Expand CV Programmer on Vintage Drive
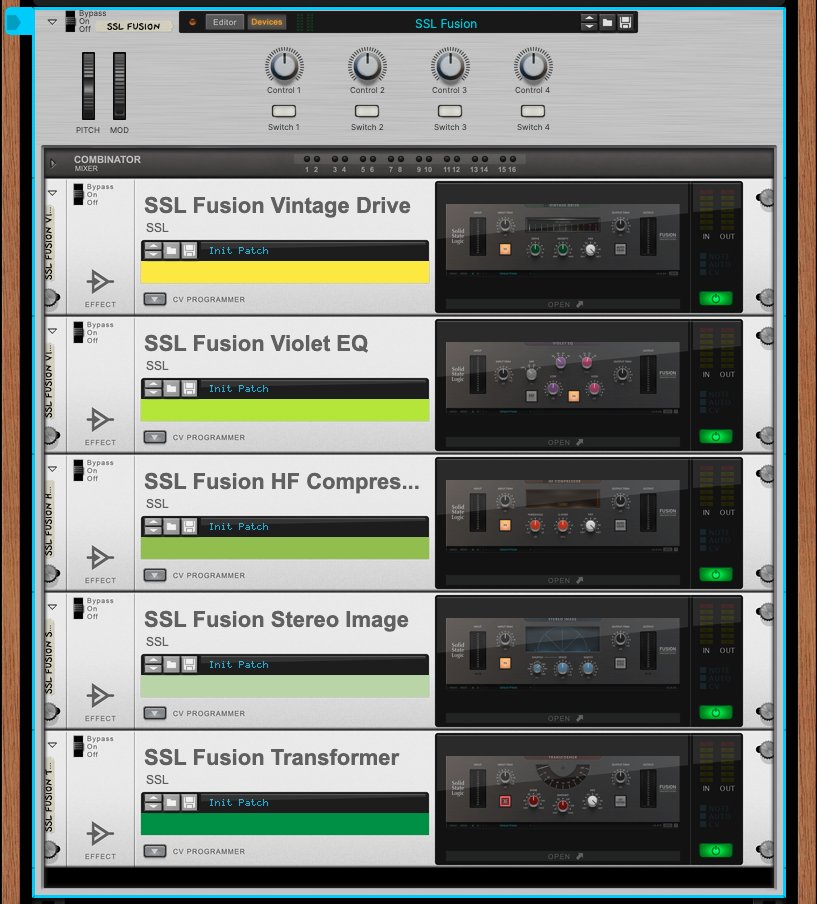This screenshot has width=817, height=904. (x=155, y=299)
